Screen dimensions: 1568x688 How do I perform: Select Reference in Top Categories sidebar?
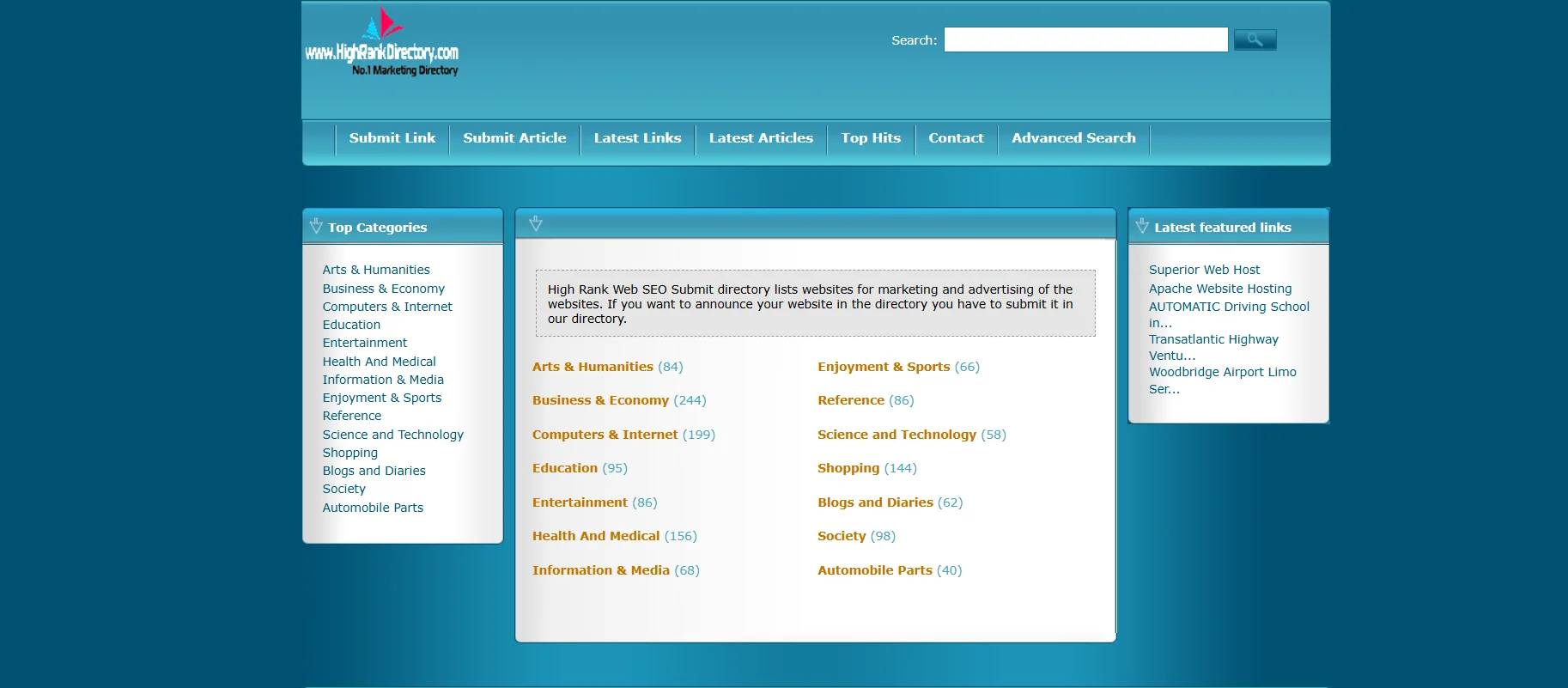tap(352, 416)
